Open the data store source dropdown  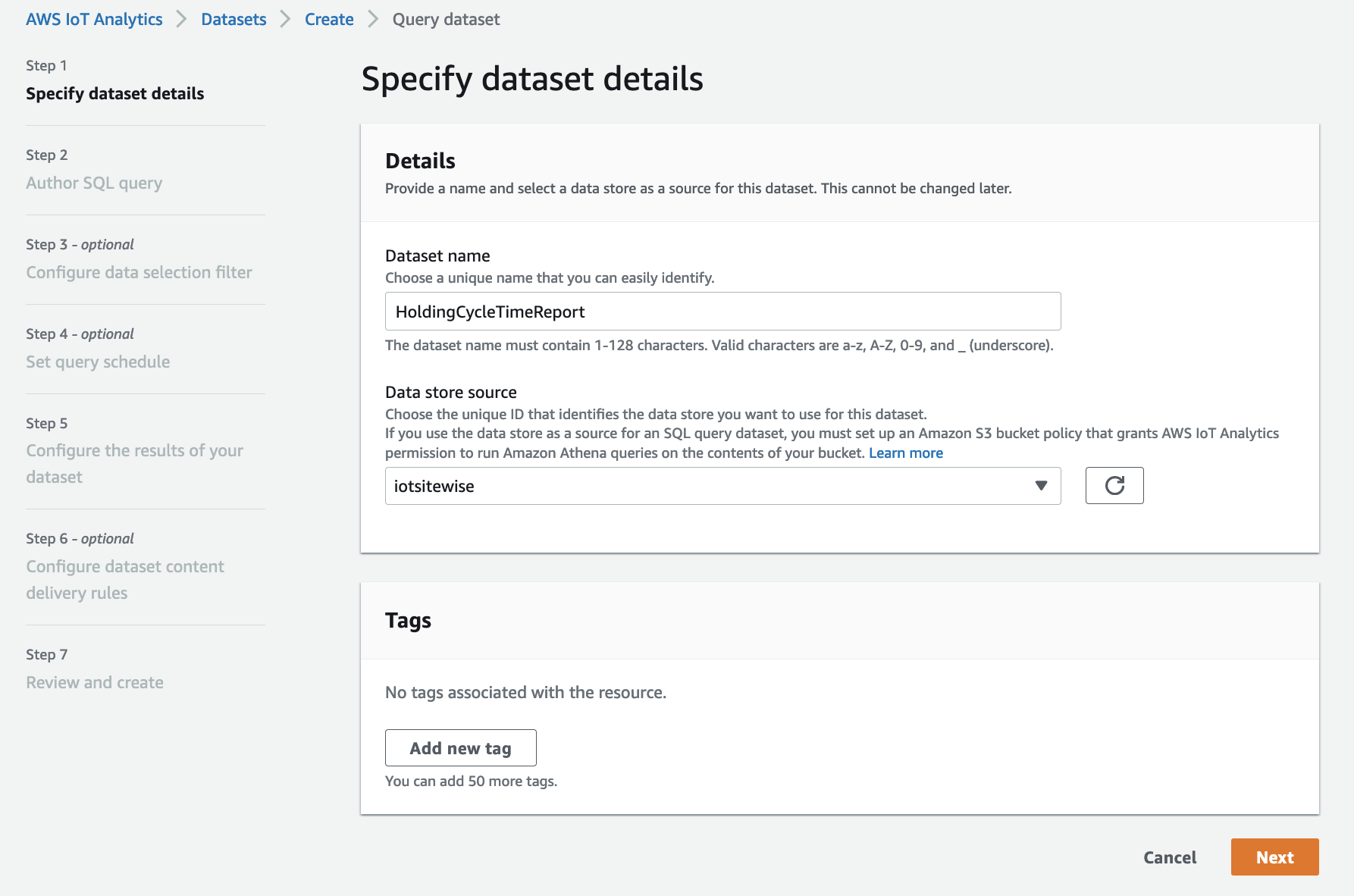coord(722,486)
